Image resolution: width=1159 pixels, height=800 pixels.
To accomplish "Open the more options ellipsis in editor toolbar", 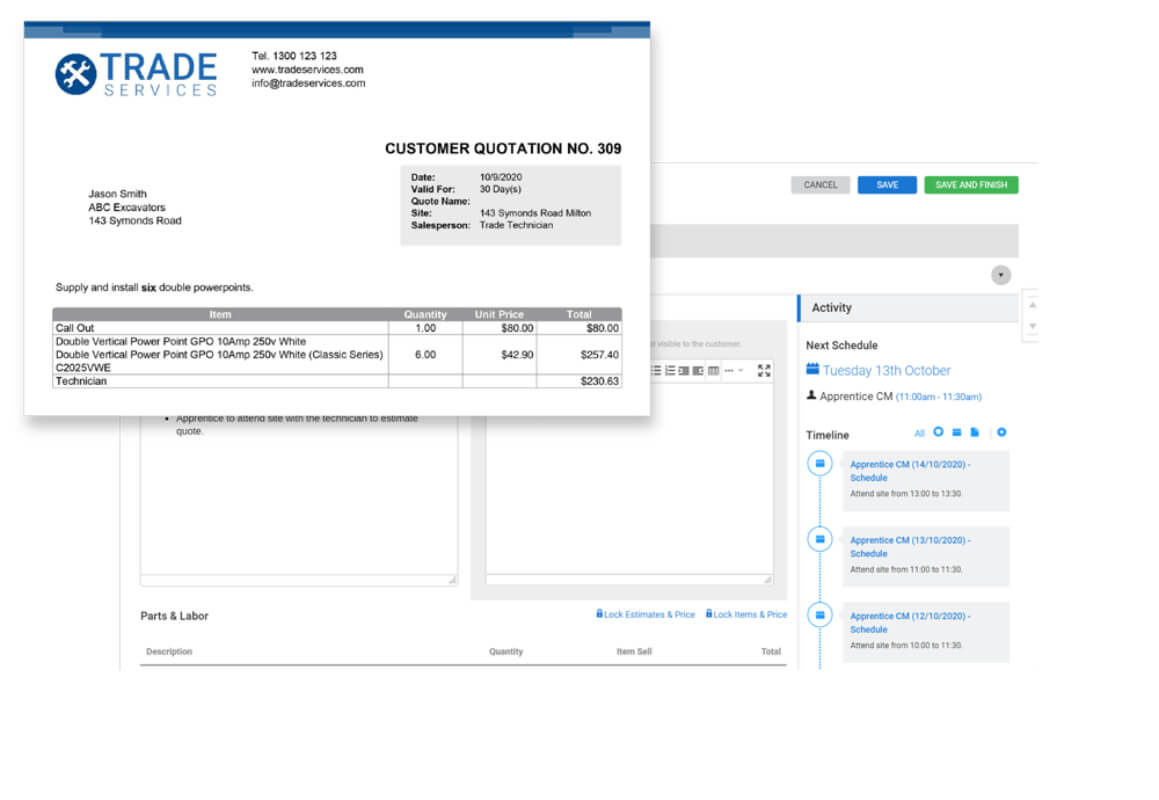I will pyautogui.click(x=729, y=370).
